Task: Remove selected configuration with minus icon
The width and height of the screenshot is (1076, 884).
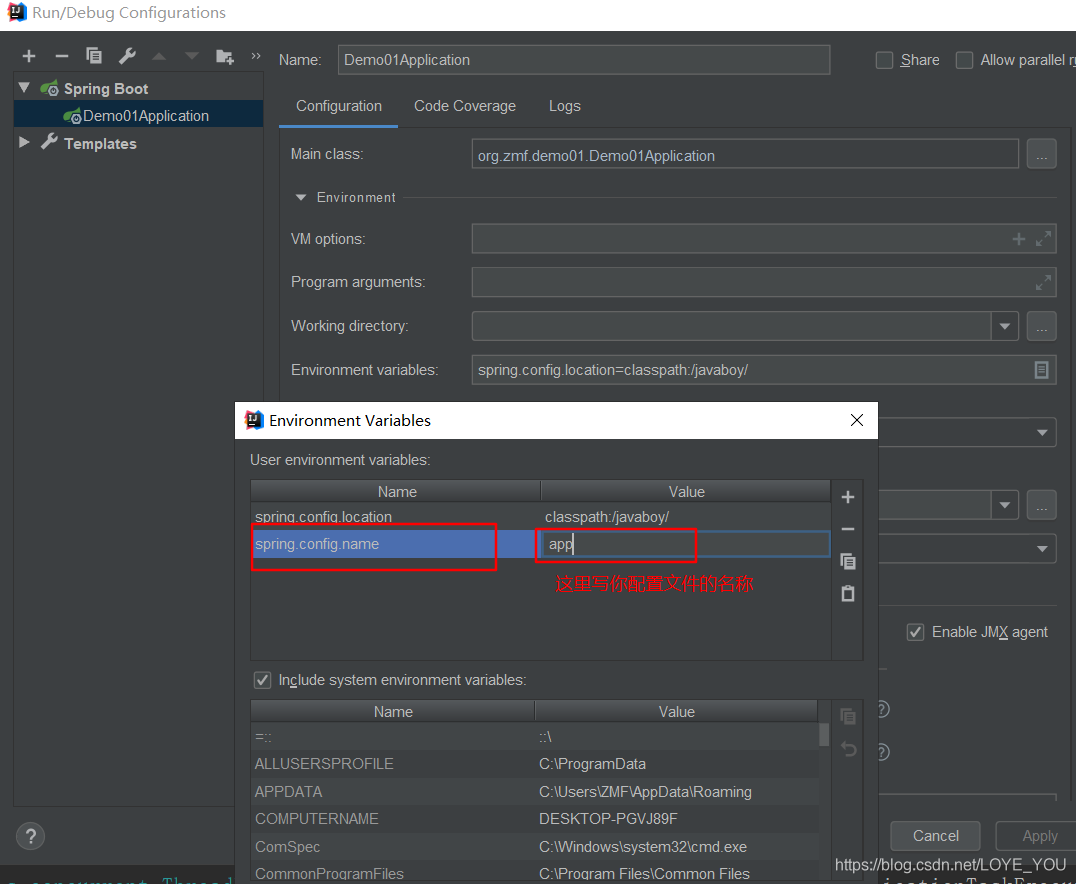Action: pyautogui.click(x=62, y=56)
